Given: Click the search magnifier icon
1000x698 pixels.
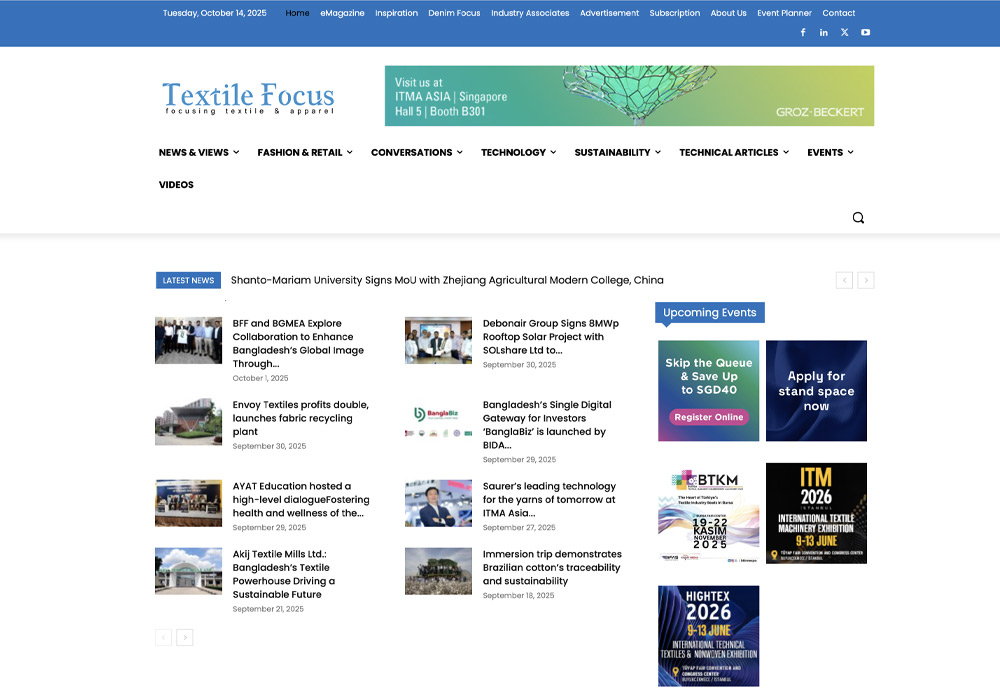Looking at the screenshot, I should pos(858,218).
